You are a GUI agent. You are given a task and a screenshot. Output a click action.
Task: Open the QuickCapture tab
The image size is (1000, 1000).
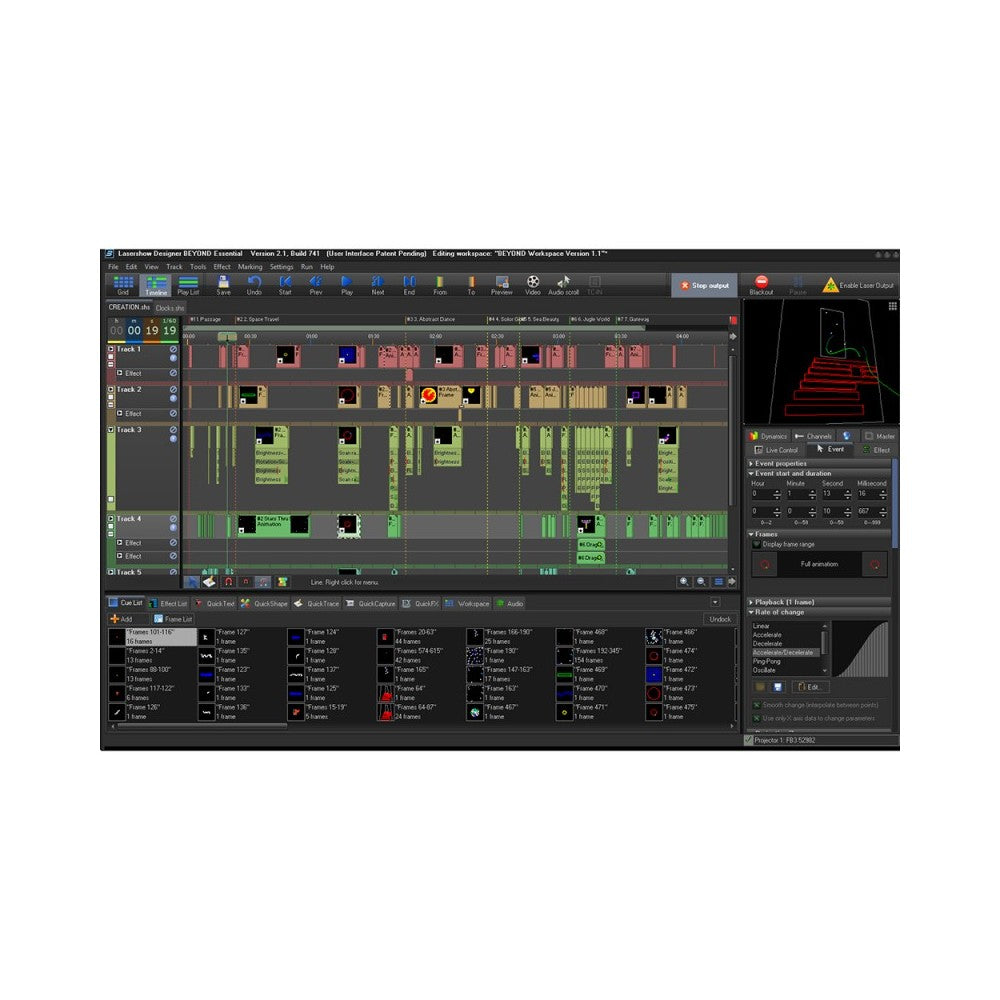point(371,603)
